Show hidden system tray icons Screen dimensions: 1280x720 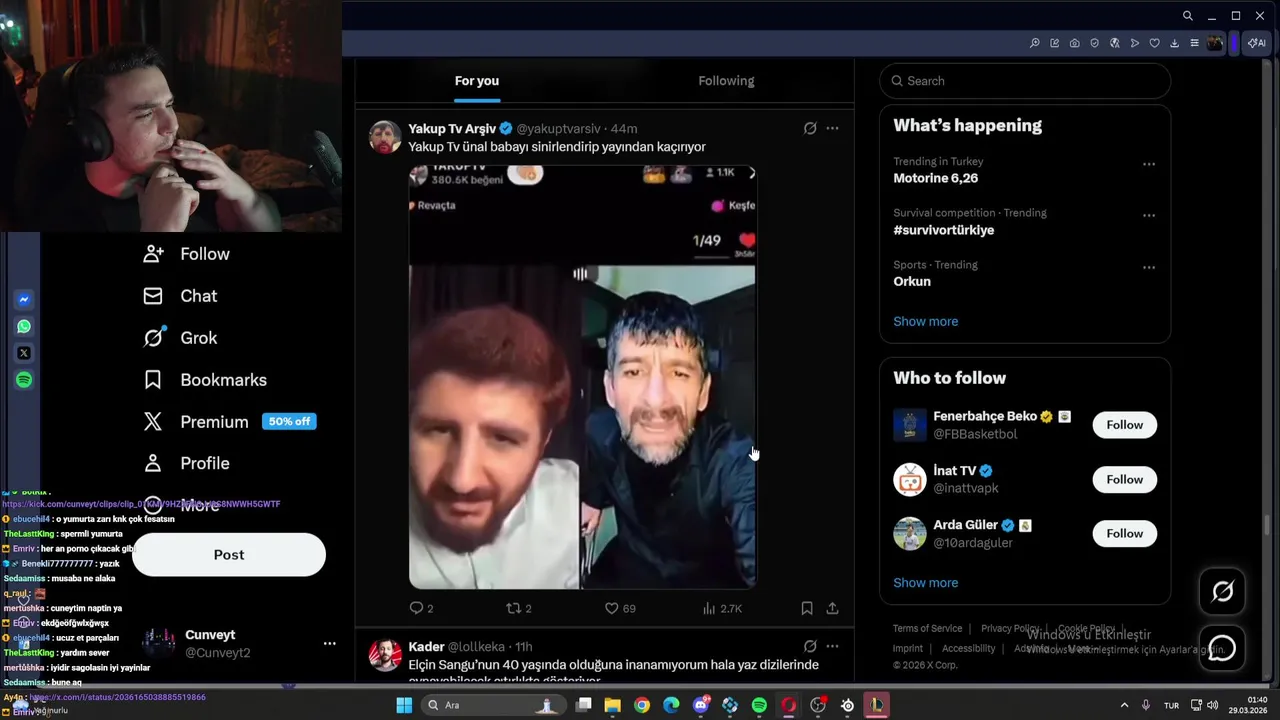pyautogui.click(x=1124, y=705)
